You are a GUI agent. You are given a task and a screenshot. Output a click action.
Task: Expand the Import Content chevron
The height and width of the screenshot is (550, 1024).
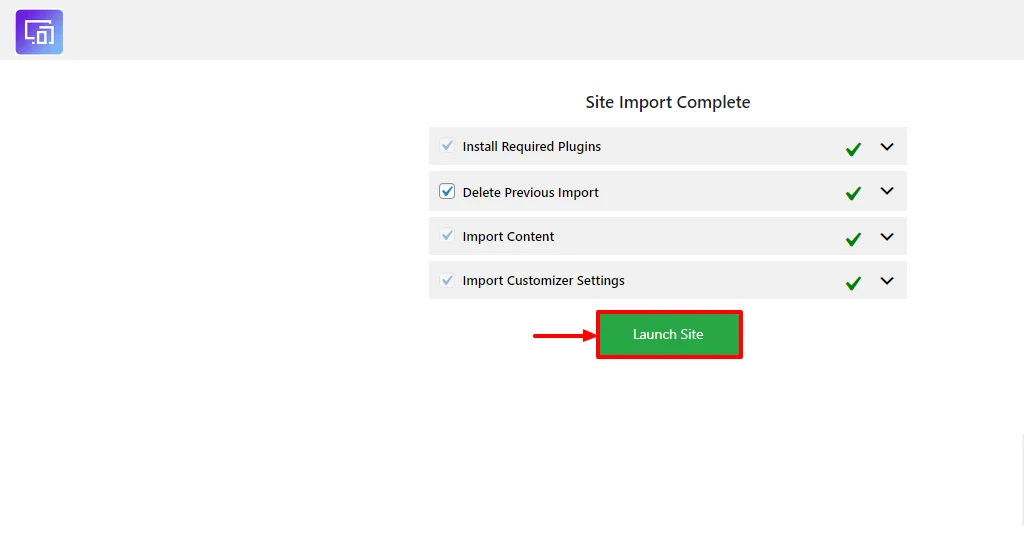pyautogui.click(x=886, y=237)
